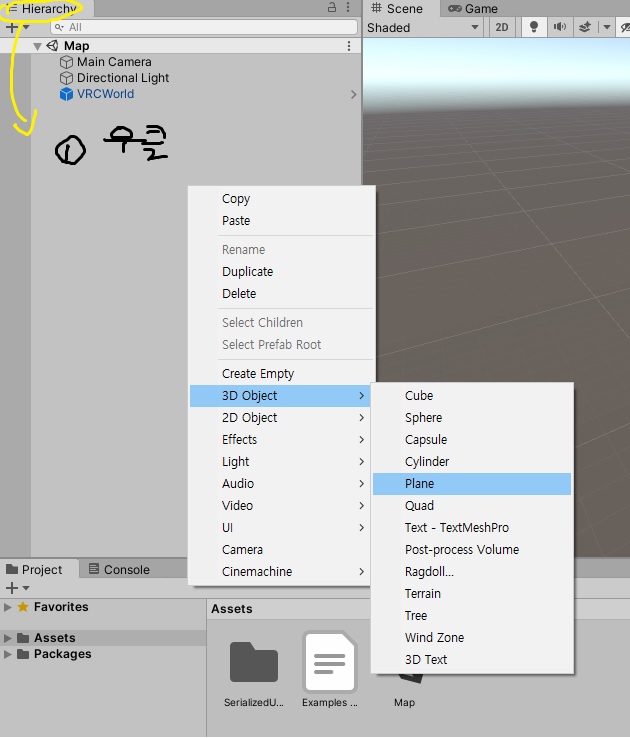Expand the Assets folder tree
This screenshot has height=738, width=630.
(8, 638)
